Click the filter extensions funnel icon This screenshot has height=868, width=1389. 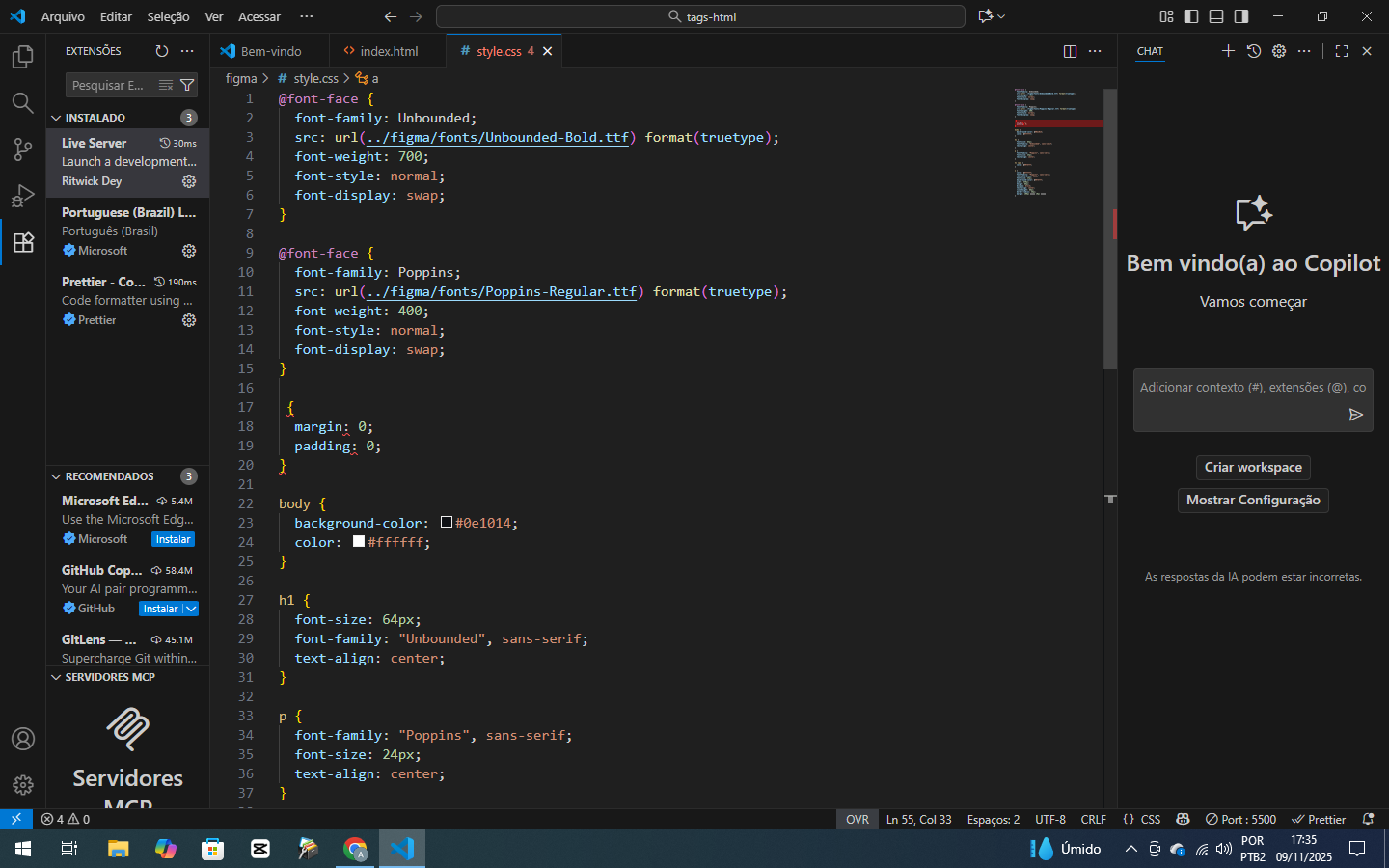tap(187, 85)
